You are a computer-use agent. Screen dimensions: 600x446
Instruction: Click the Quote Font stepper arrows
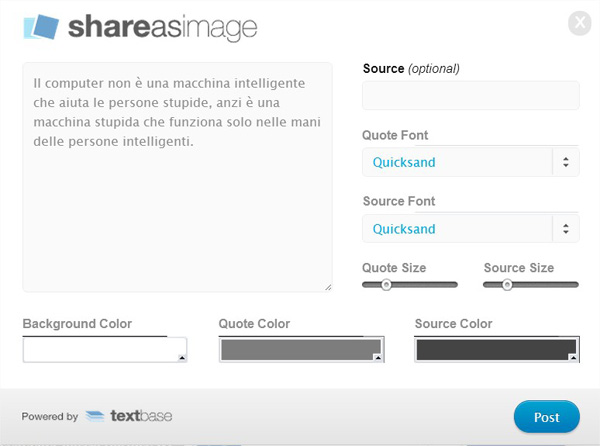[566, 162]
